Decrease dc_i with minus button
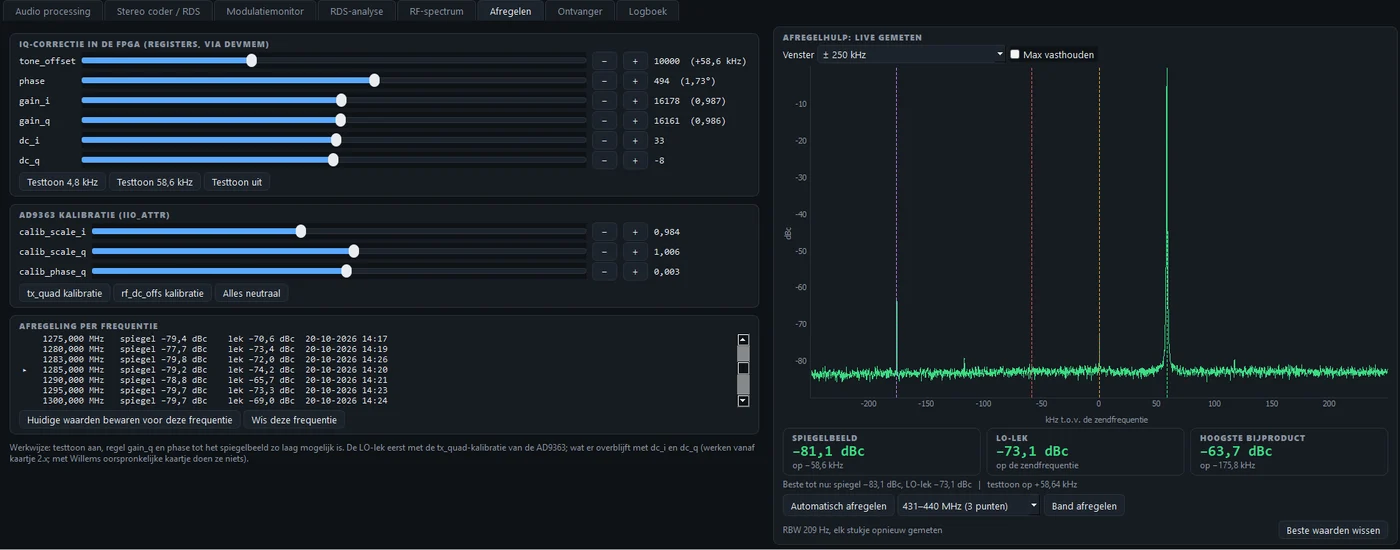 click(x=604, y=141)
